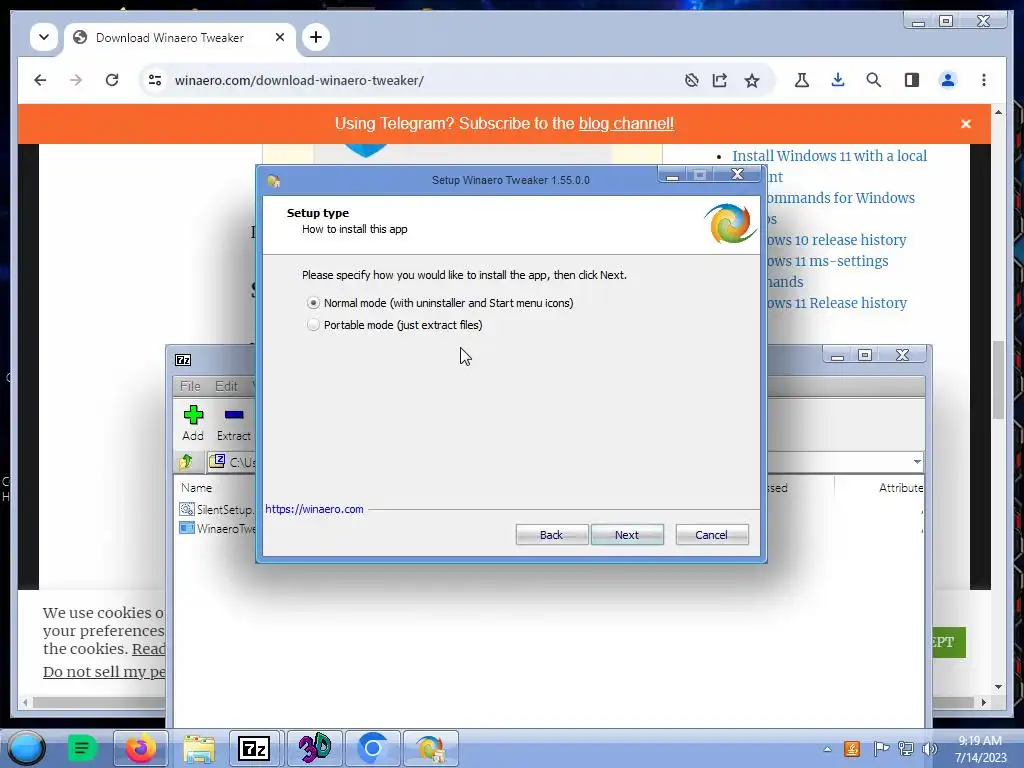
Task: Open Windows 11 ms-settings link
Action: click(829, 261)
